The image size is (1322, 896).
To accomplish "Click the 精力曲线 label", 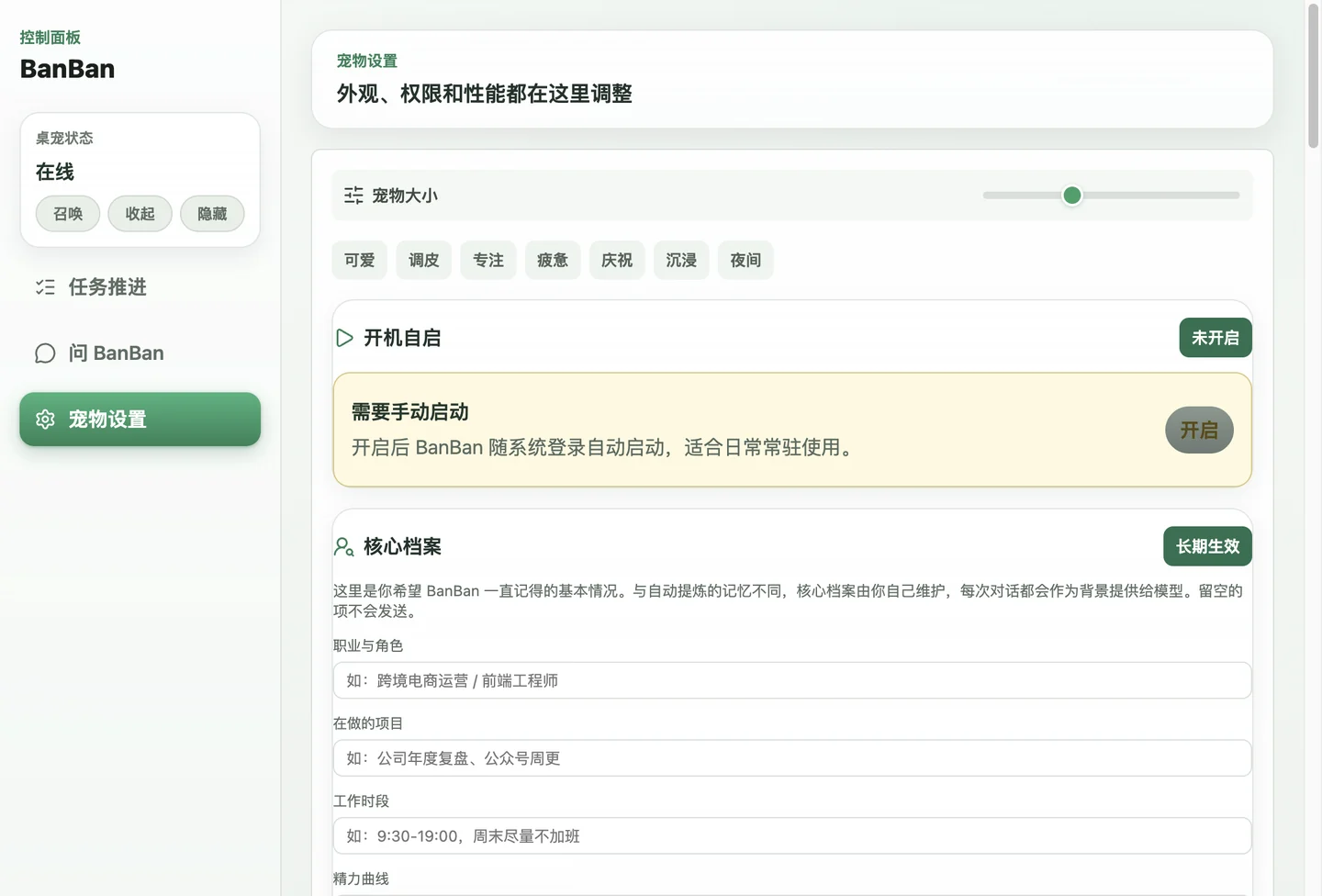I will (361, 879).
